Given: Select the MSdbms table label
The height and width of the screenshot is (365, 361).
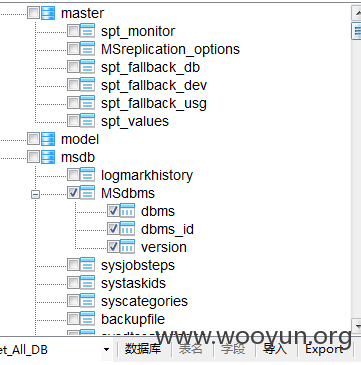Looking at the screenshot, I should coord(128,193).
